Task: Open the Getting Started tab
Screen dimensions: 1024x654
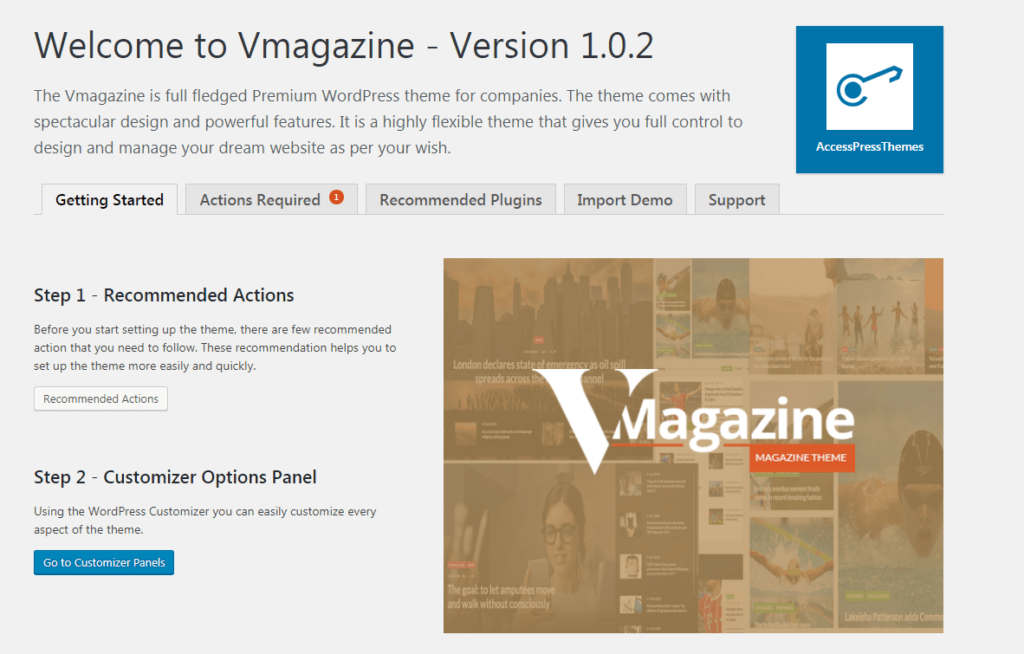Action: coord(110,200)
